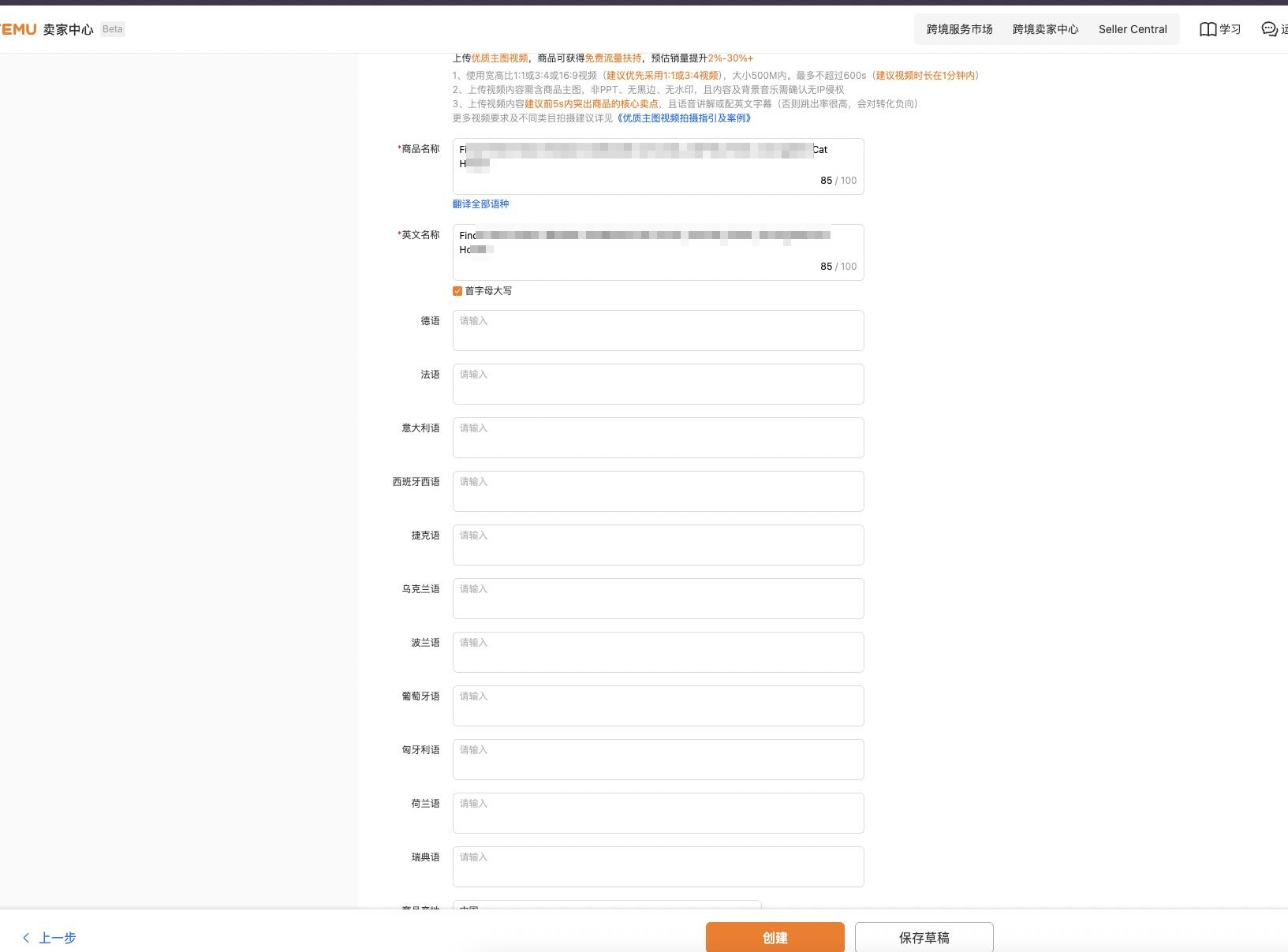Click the chat bubble icon in the header
Viewport: 1288px width, 952px height.
click(1269, 29)
